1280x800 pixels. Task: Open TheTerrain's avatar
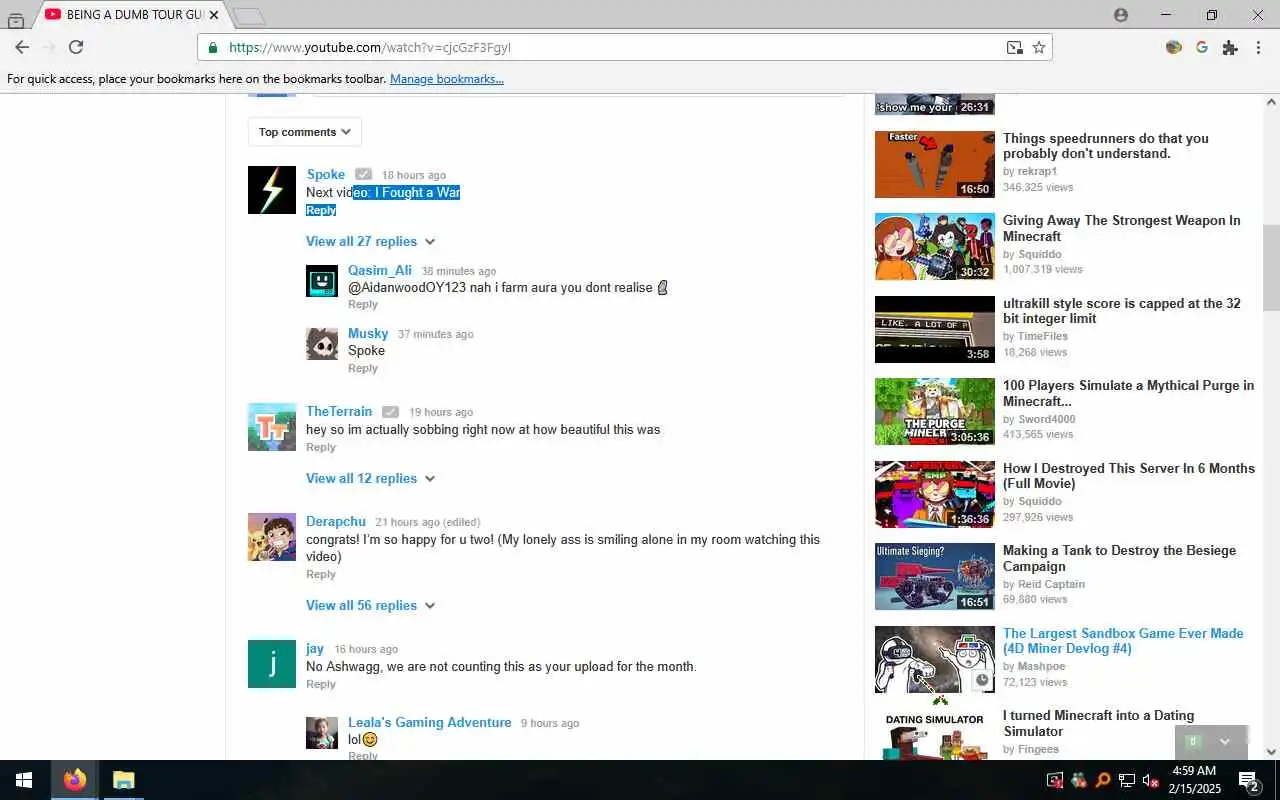(x=272, y=427)
